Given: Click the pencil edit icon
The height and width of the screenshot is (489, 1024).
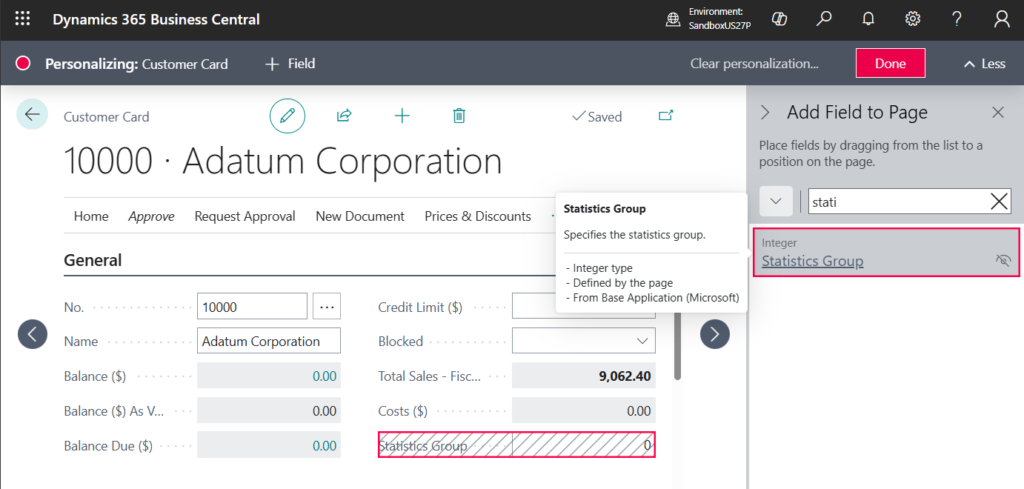Looking at the screenshot, I should tap(287, 116).
